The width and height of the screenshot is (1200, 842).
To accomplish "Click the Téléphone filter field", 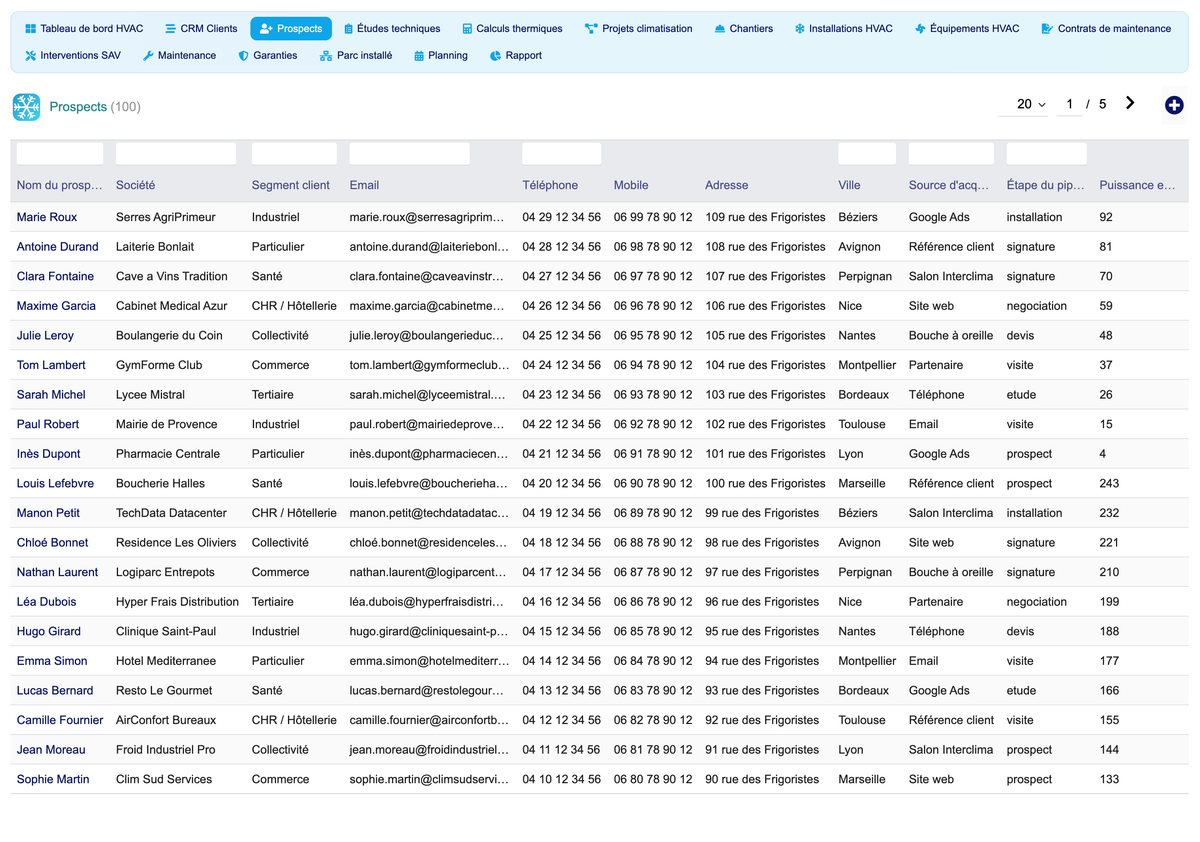I will 562,154.
